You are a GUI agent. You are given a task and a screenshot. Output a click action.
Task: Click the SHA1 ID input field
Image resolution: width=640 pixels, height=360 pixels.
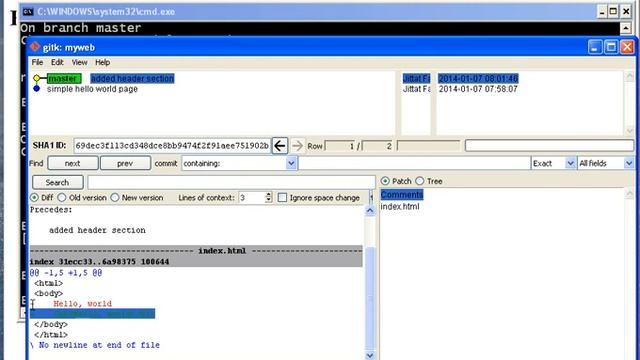172,146
